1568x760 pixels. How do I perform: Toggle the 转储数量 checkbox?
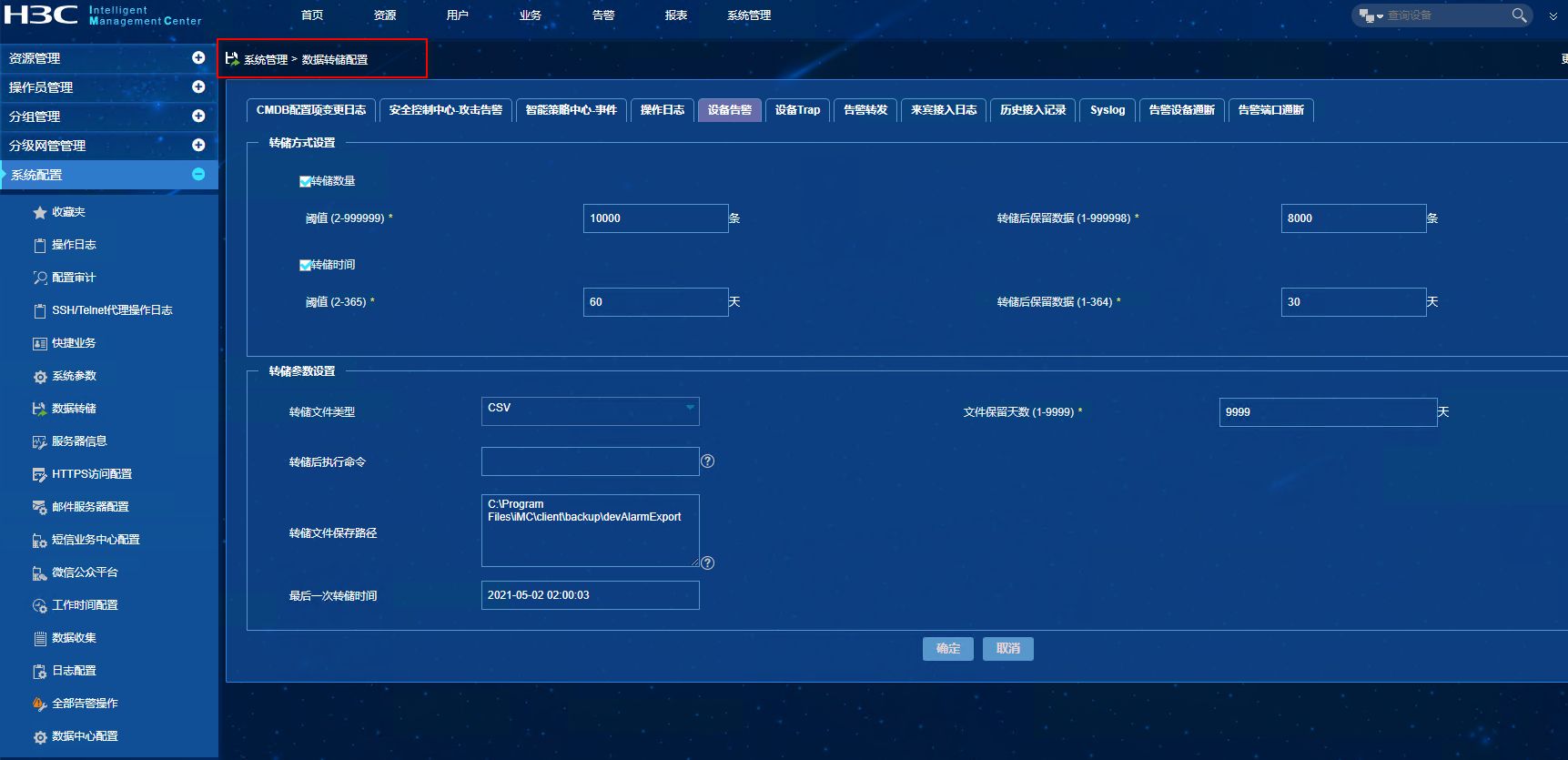(305, 182)
